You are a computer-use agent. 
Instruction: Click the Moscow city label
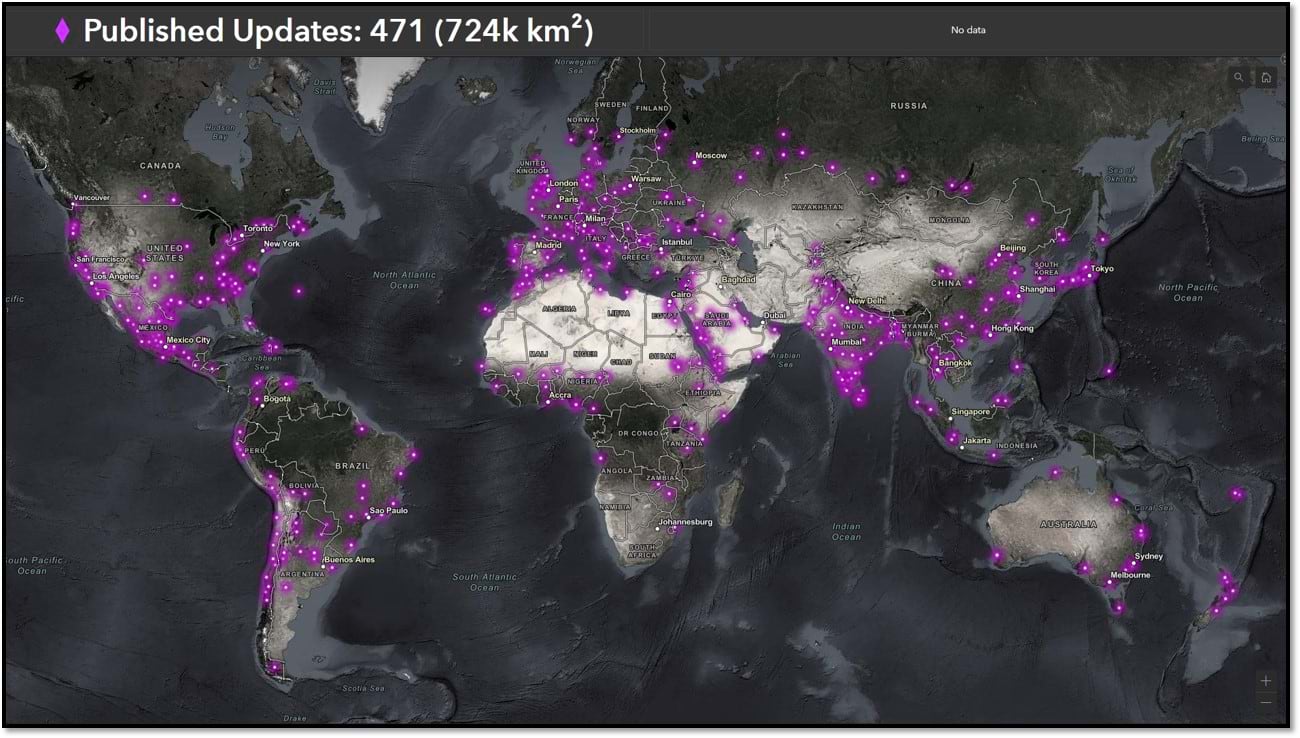click(711, 156)
